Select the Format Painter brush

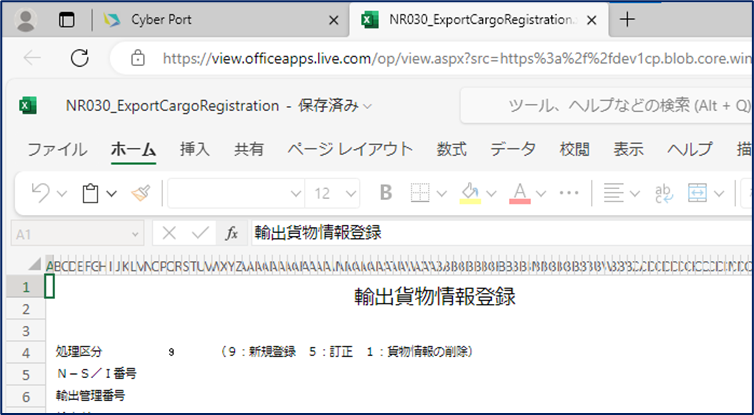[x=141, y=192]
